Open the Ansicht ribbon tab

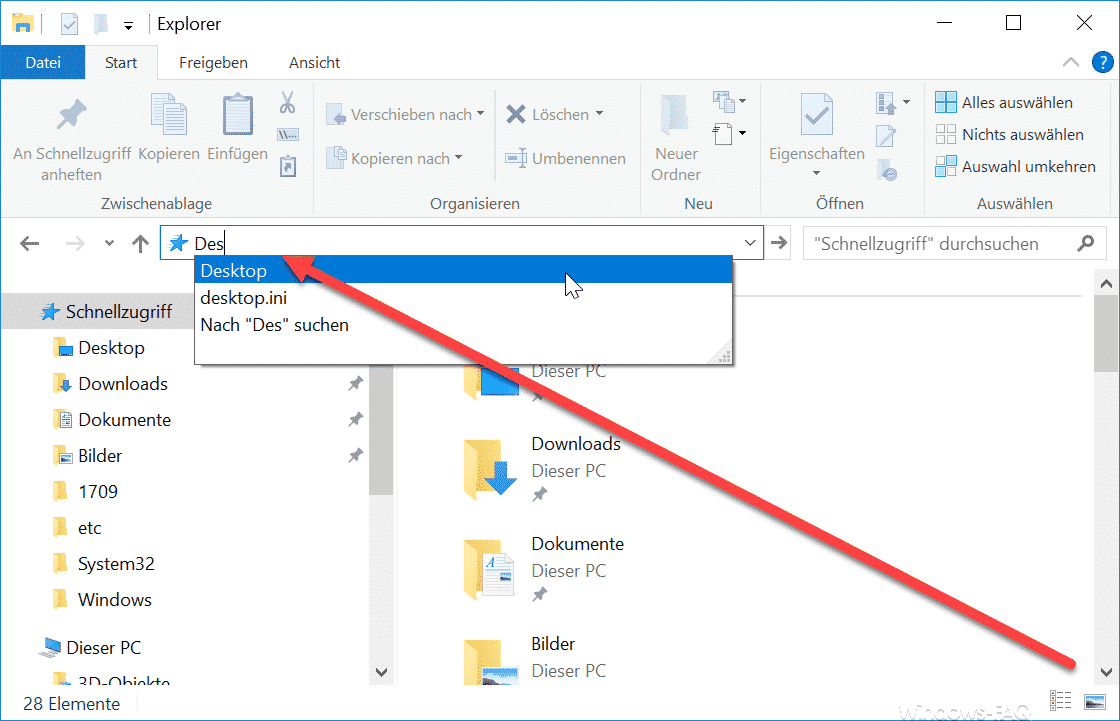tap(314, 62)
